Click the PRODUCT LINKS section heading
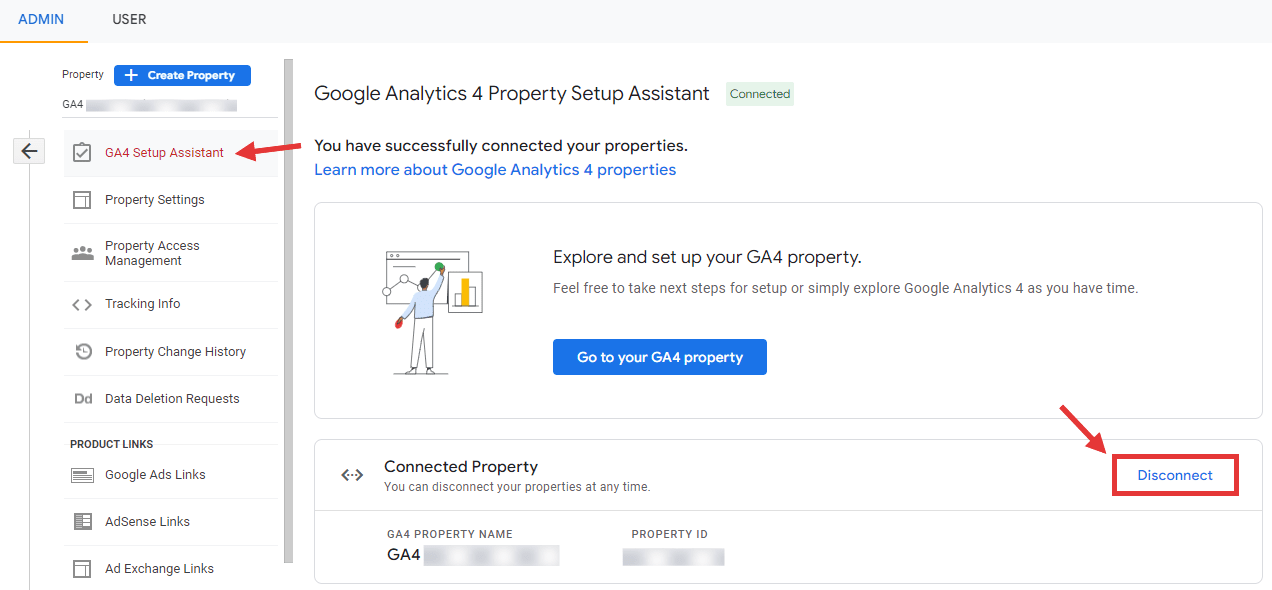The width and height of the screenshot is (1272, 590). [112, 444]
